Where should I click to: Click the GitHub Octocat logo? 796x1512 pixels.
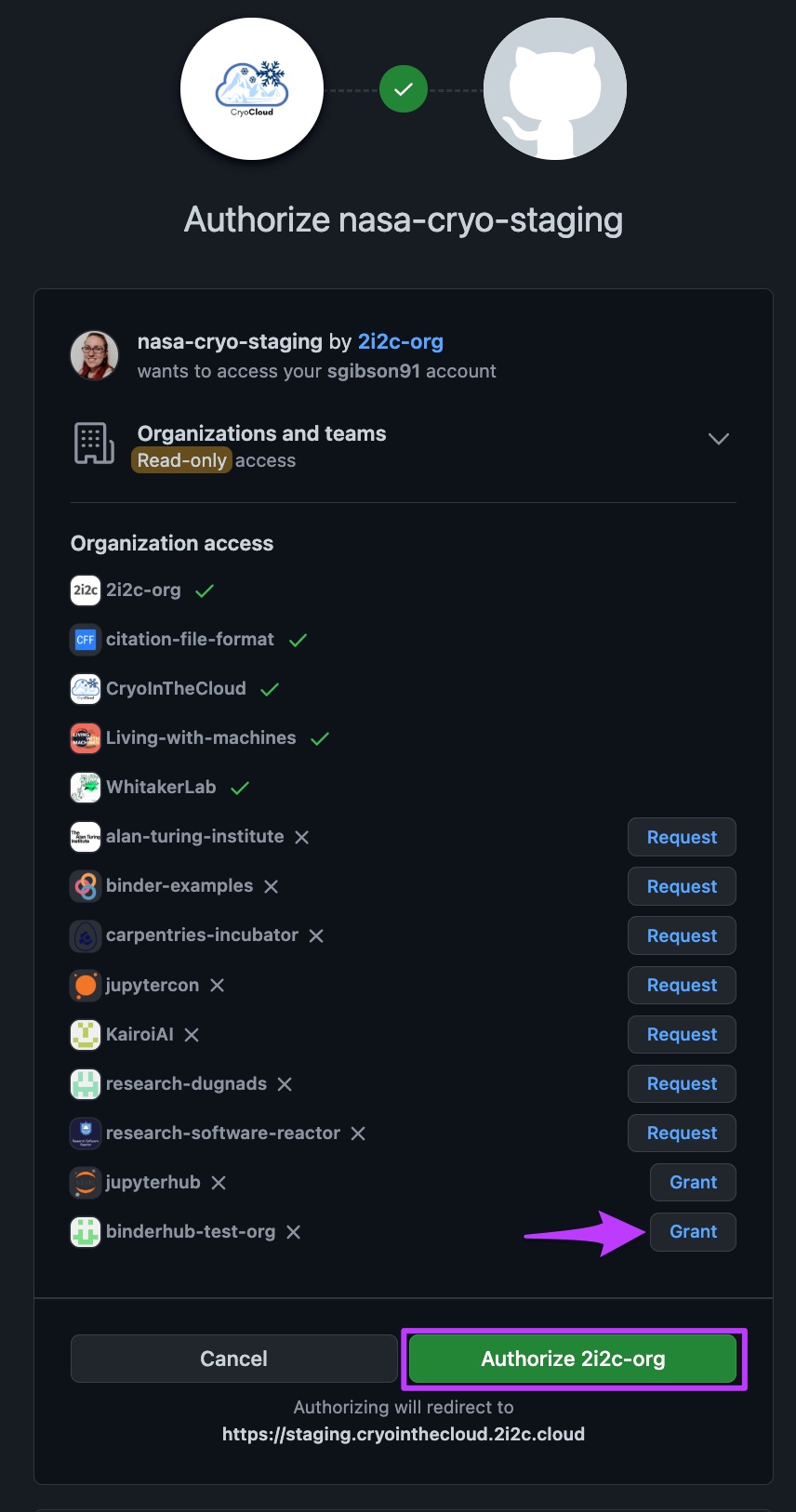(x=555, y=89)
